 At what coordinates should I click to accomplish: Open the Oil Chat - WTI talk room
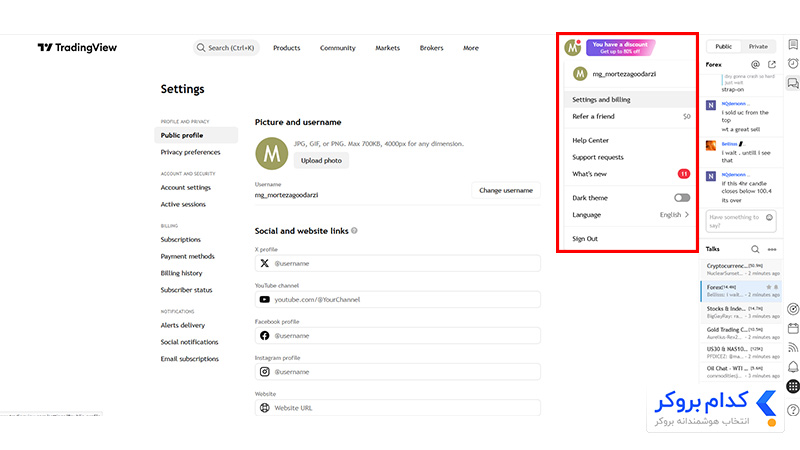click(x=741, y=372)
